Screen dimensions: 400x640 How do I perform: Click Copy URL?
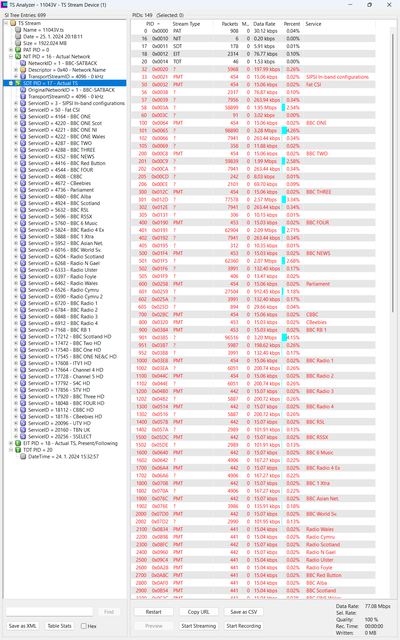click(x=198, y=612)
